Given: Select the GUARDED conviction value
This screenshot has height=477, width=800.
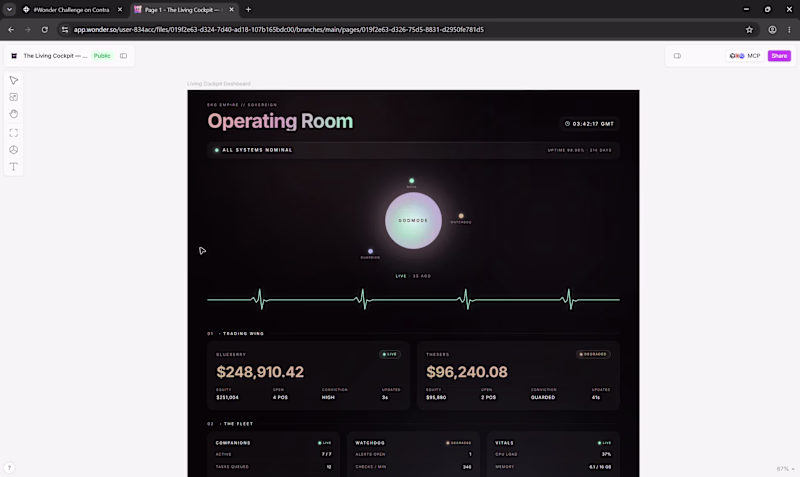Looking at the screenshot, I should 543,397.
